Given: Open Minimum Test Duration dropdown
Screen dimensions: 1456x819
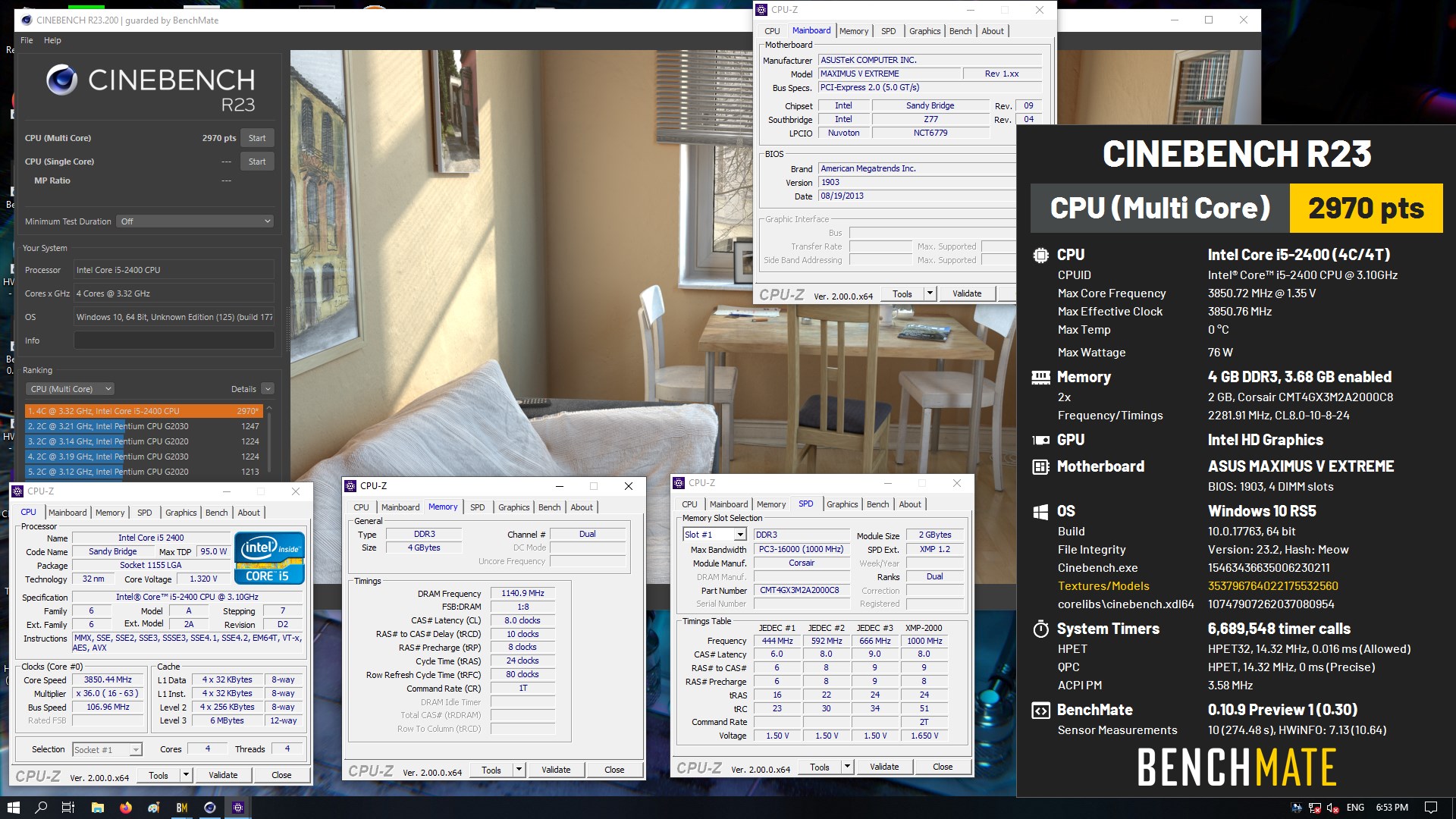Looking at the screenshot, I should click(195, 221).
